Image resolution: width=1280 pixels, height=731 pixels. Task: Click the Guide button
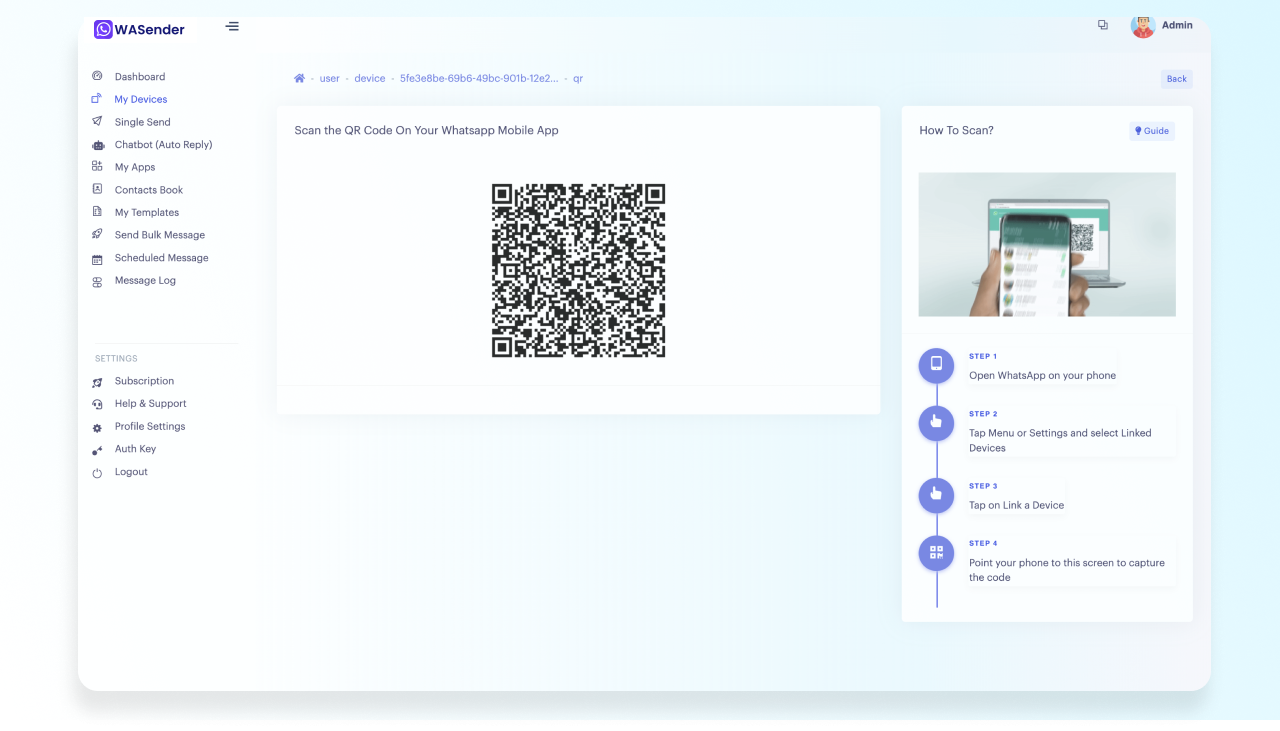pyautogui.click(x=1152, y=131)
